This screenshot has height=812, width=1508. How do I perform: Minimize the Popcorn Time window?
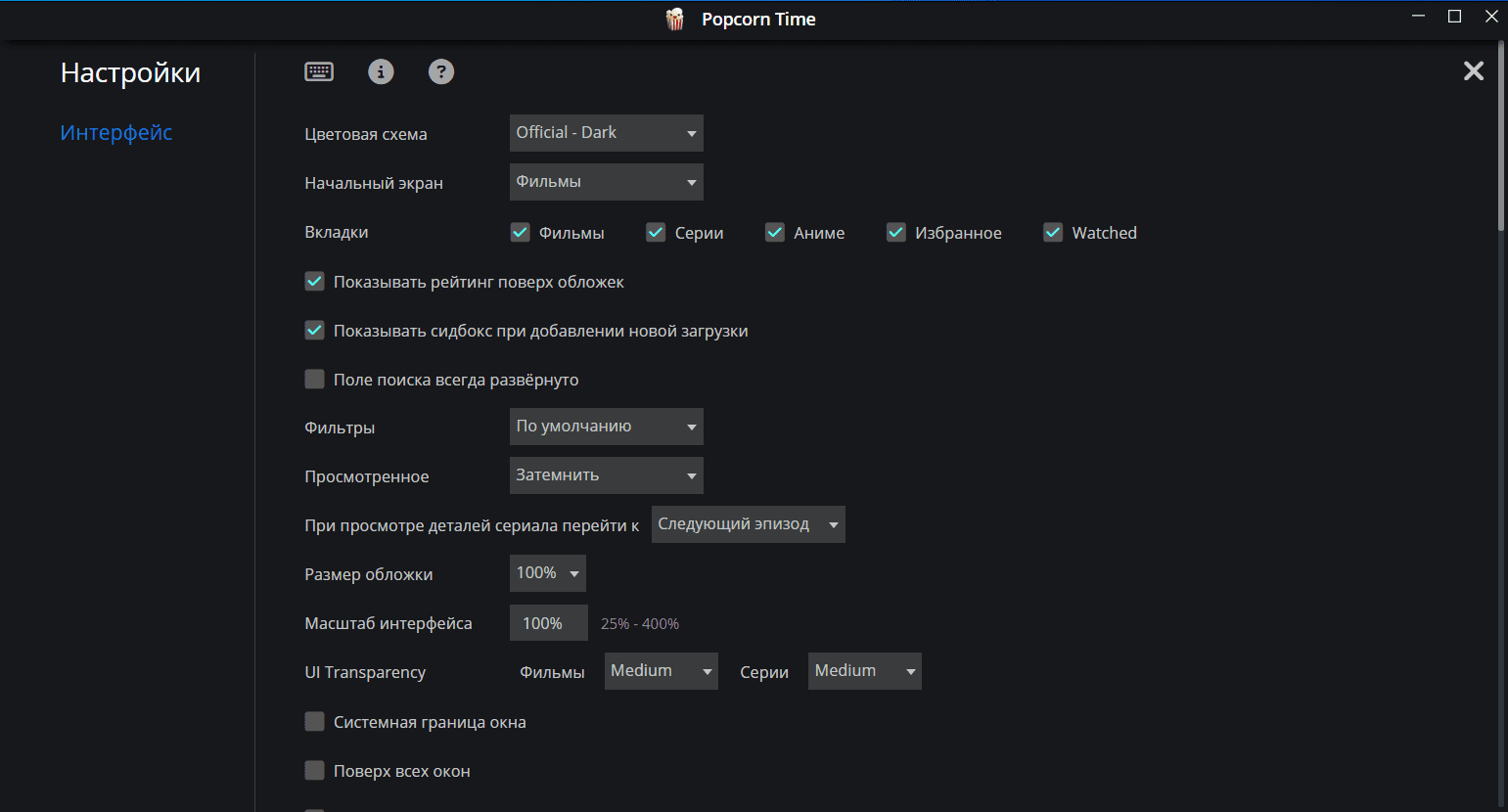pos(1418,17)
